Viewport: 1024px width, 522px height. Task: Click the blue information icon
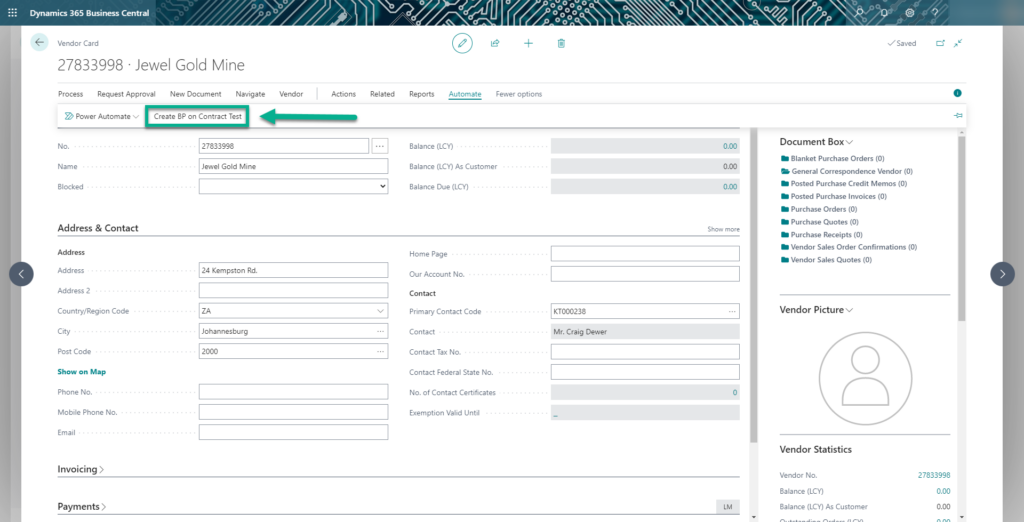click(957, 93)
